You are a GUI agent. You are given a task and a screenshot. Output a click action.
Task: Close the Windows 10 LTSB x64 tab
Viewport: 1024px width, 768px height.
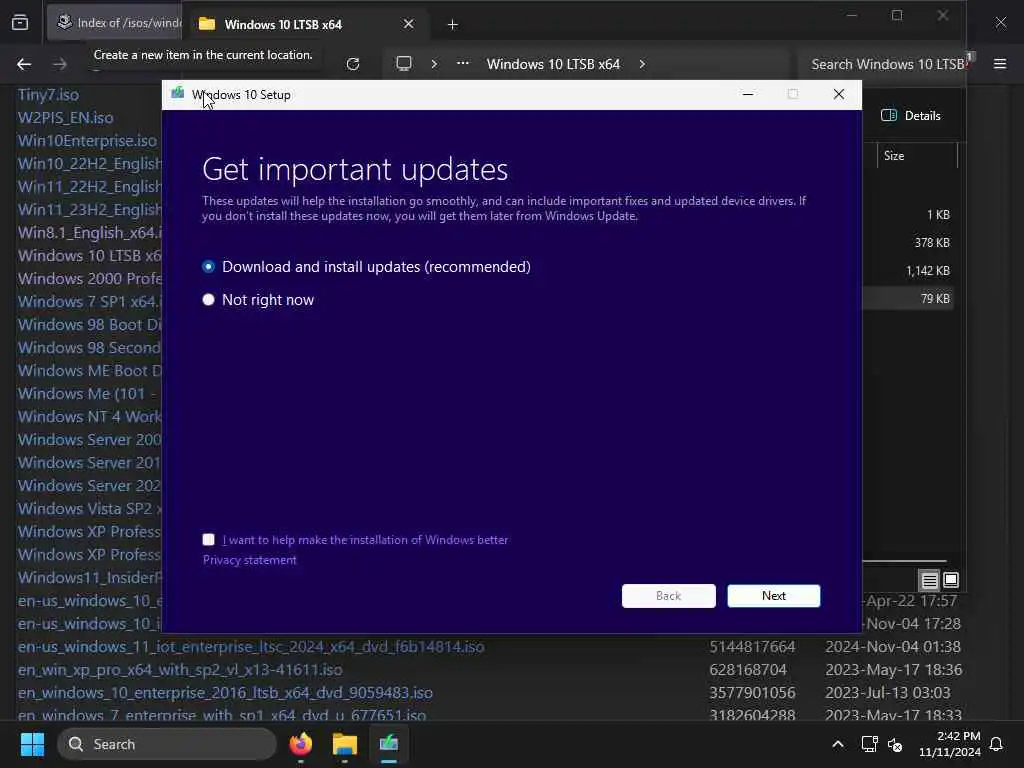408,24
